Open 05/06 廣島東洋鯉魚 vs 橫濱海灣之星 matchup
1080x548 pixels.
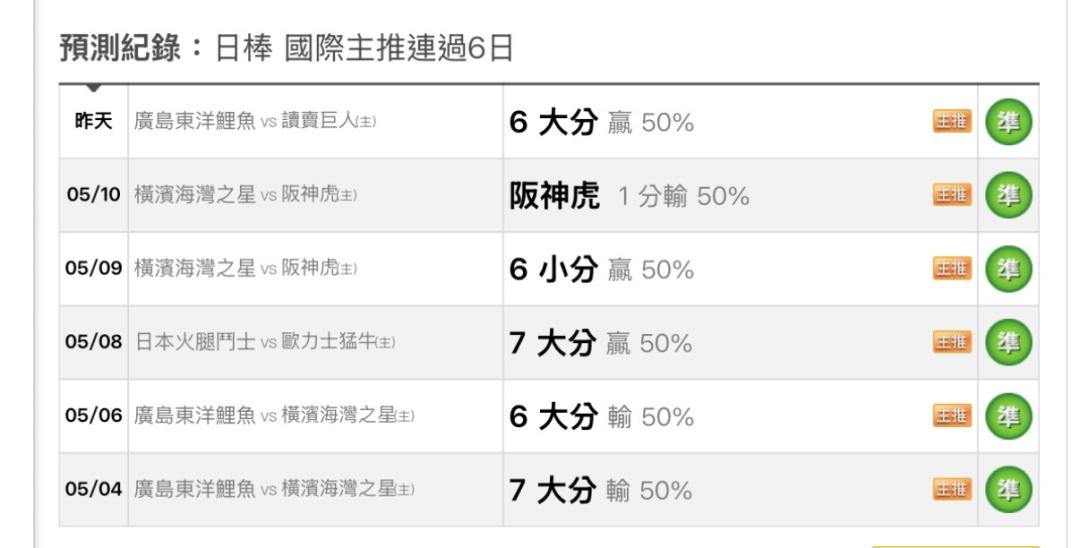click(274, 415)
